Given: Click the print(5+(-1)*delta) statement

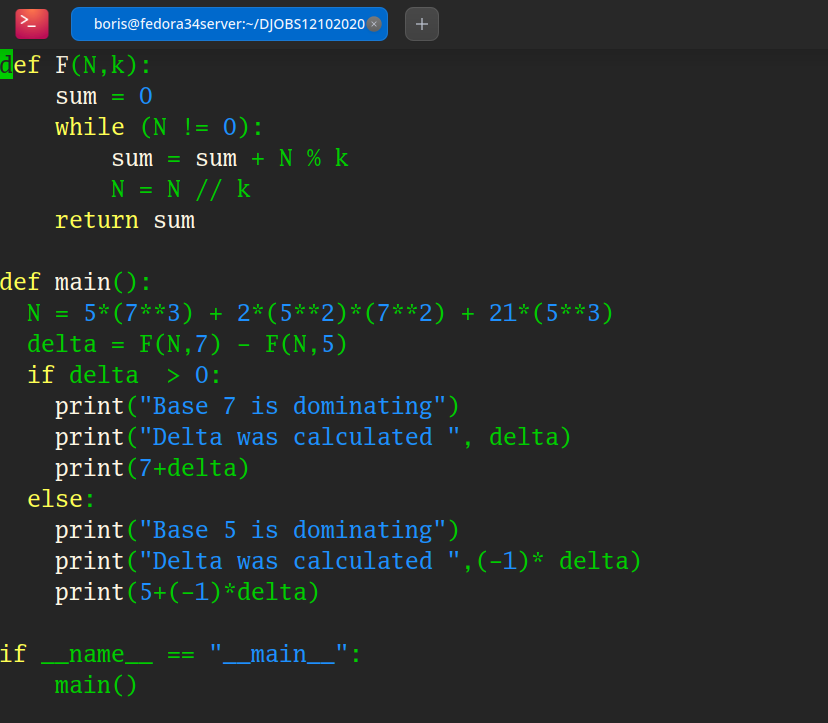Looking at the screenshot, I should (x=187, y=592).
